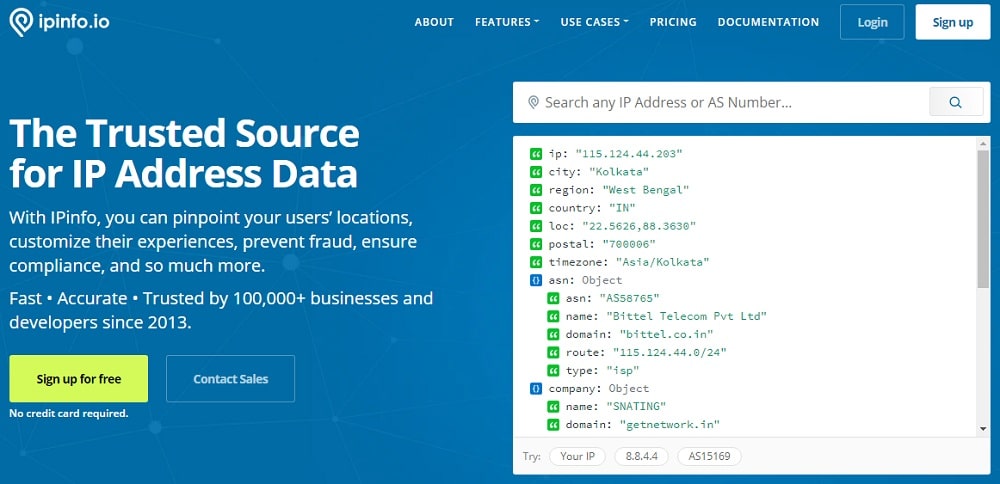Click the object braces icon beside asn

[536, 280]
